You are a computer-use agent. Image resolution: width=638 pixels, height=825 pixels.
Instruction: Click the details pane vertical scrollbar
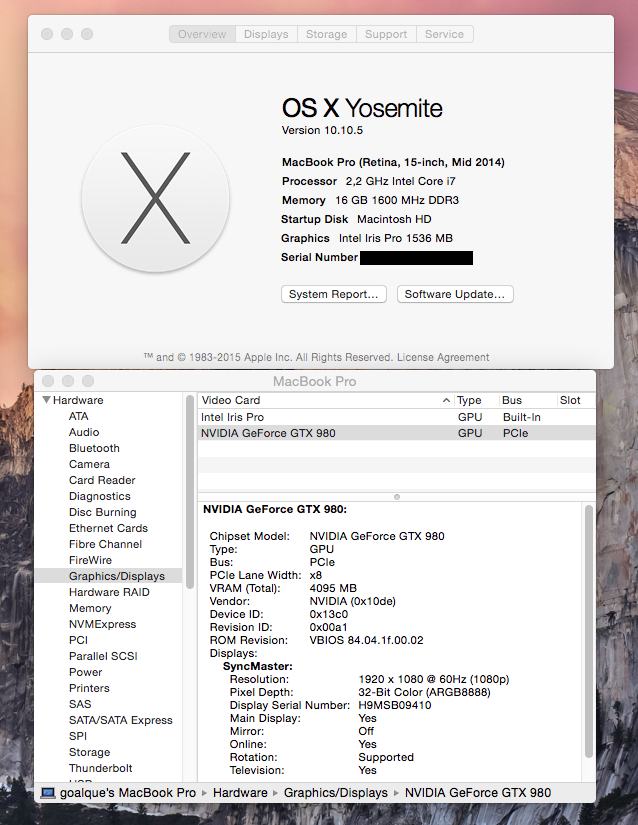coord(589,631)
